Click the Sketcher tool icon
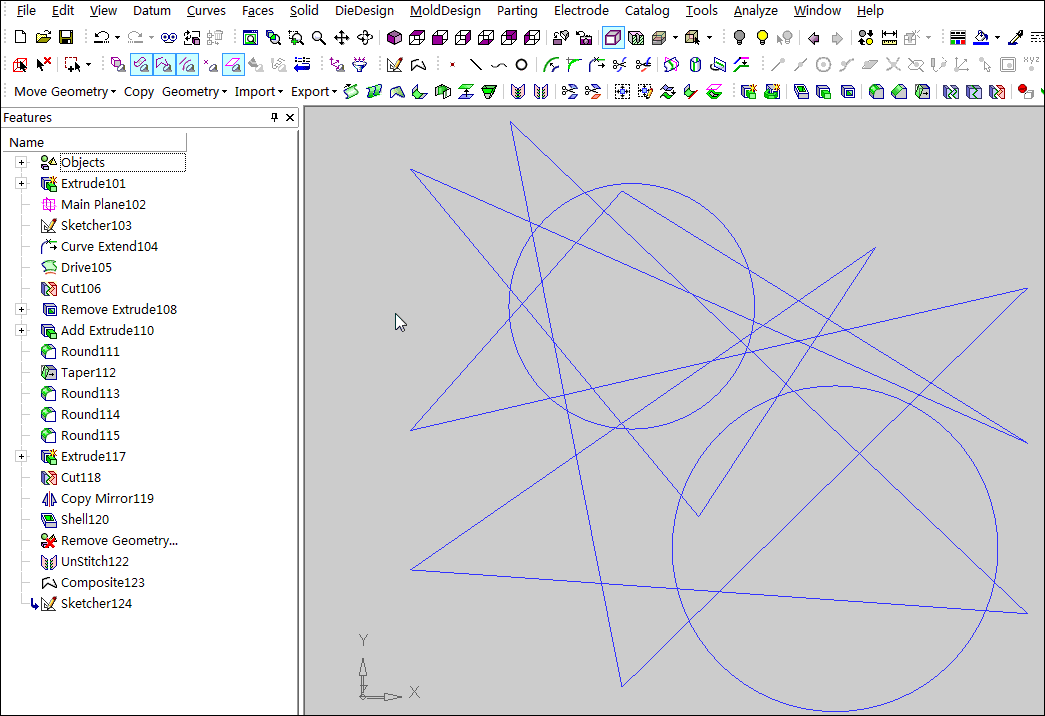Screen dimensions: 1045x716 (394, 65)
